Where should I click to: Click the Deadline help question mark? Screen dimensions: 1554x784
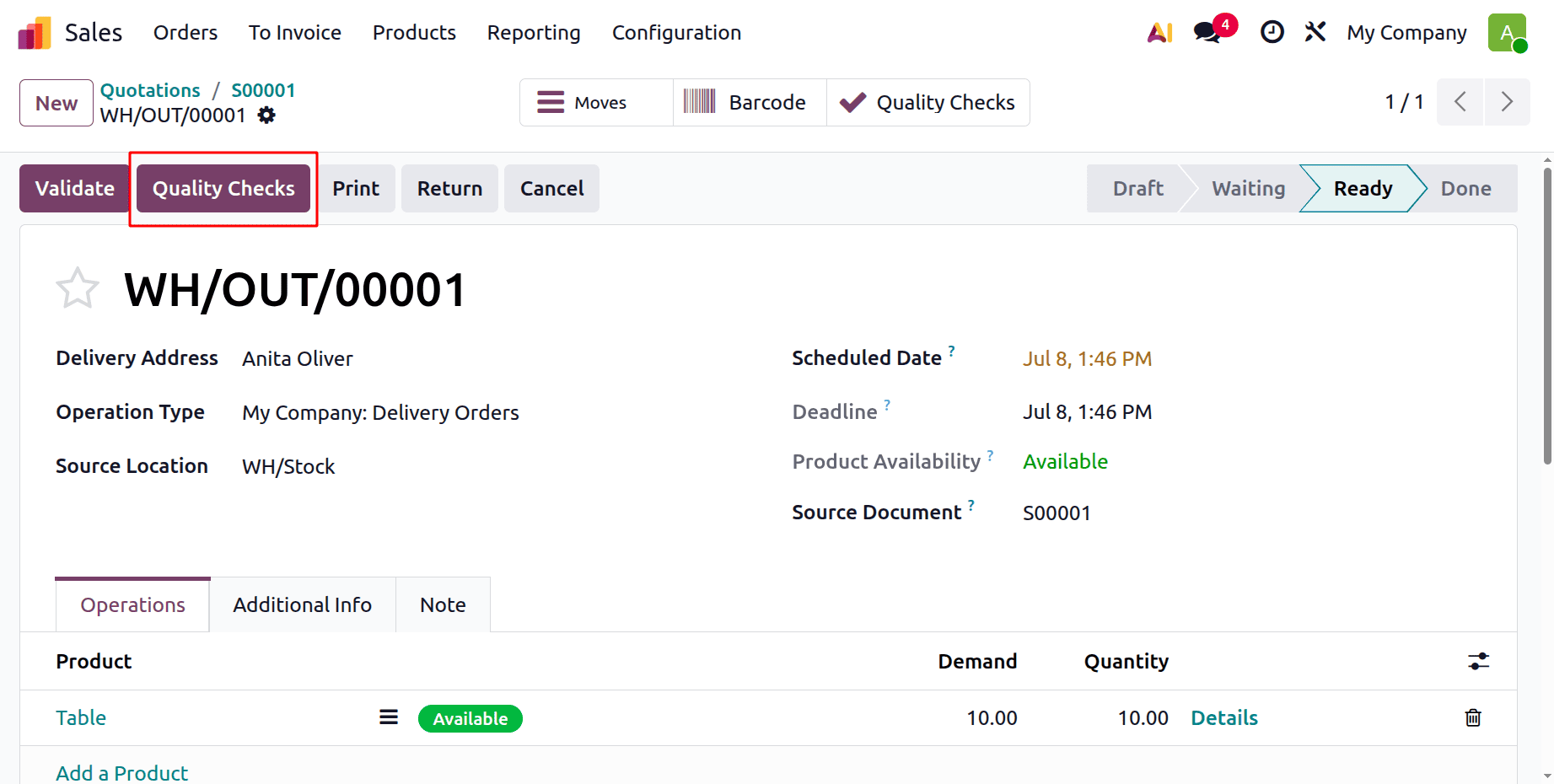pyautogui.click(x=887, y=404)
